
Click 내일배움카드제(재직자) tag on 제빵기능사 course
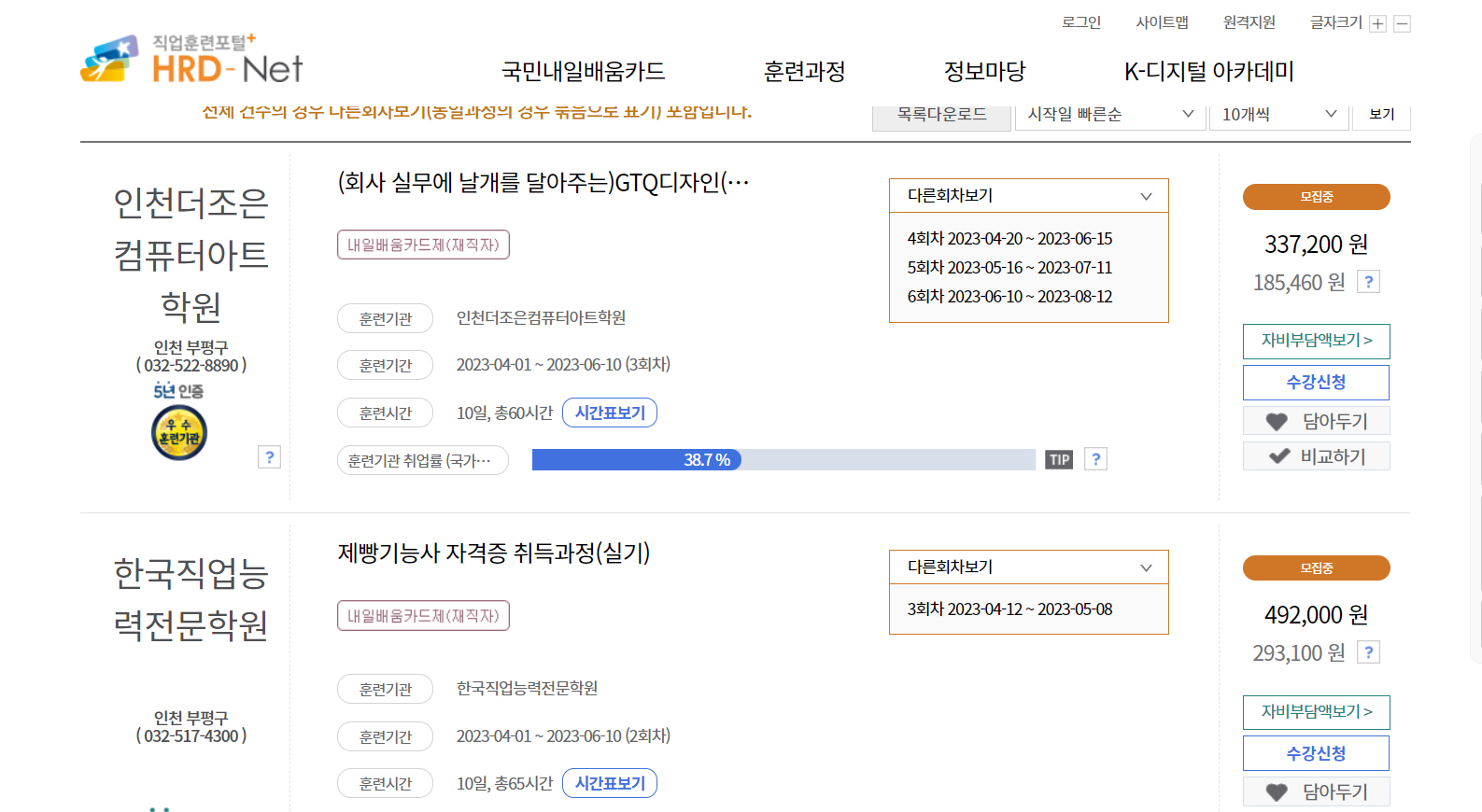[x=423, y=616]
